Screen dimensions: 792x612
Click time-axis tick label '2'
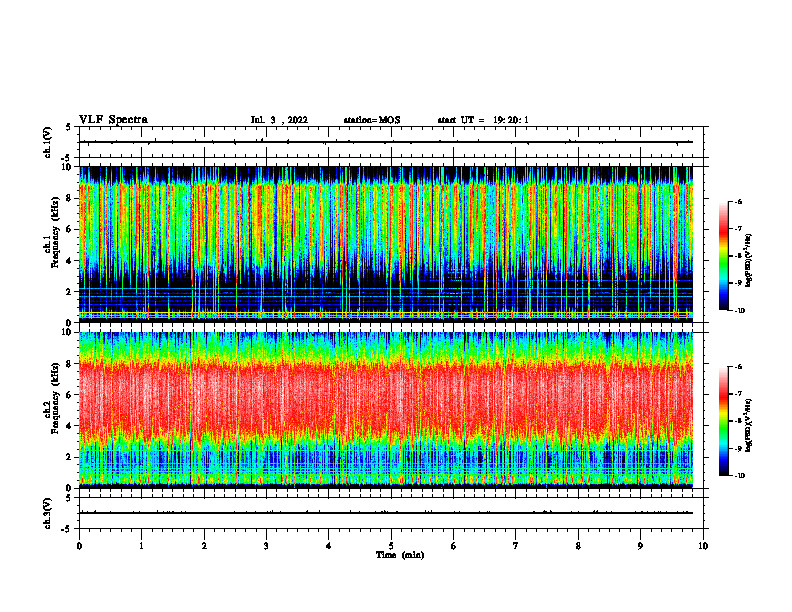click(x=204, y=546)
